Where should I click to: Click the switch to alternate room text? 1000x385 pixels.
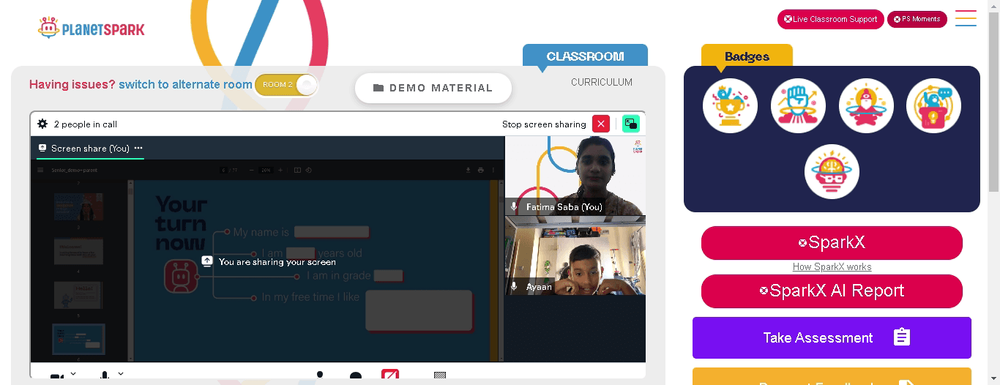click(x=186, y=84)
